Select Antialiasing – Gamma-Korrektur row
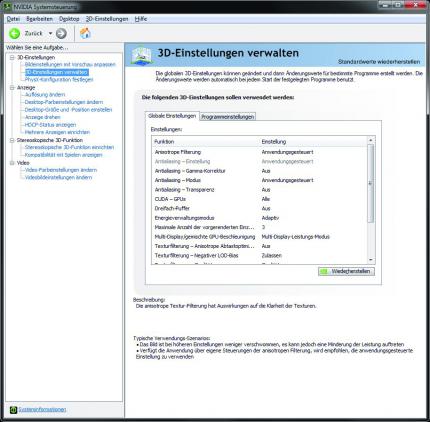This screenshot has height=422, width=430. pos(259,171)
